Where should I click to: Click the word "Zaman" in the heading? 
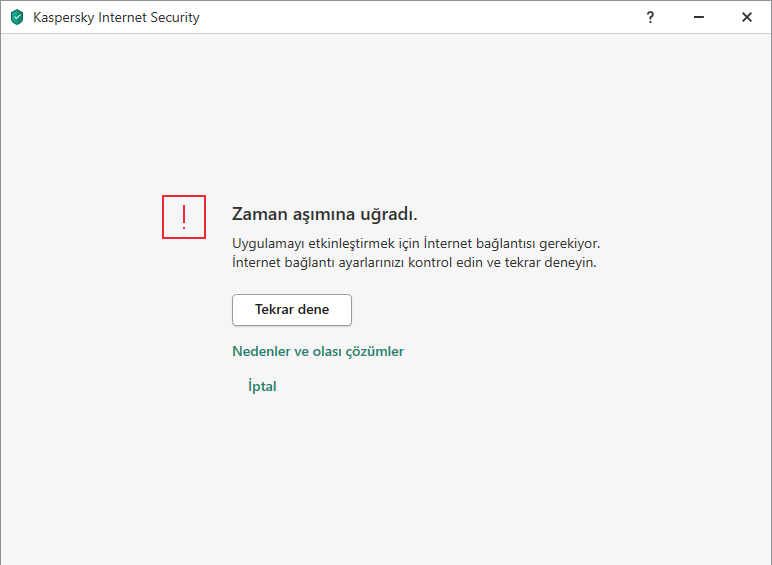click(254, 214)
